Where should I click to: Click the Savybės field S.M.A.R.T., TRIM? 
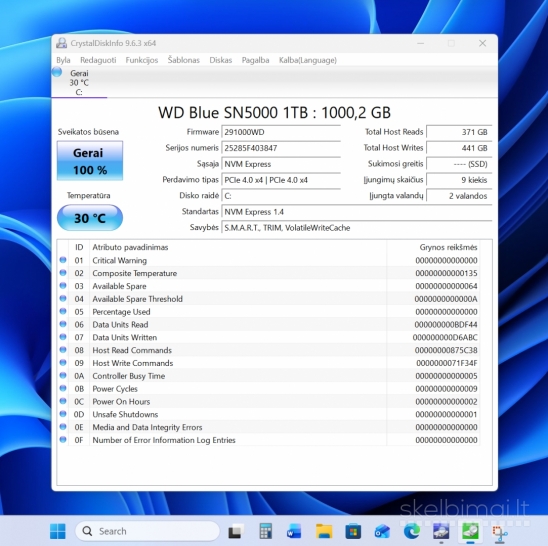pos(357,228)
